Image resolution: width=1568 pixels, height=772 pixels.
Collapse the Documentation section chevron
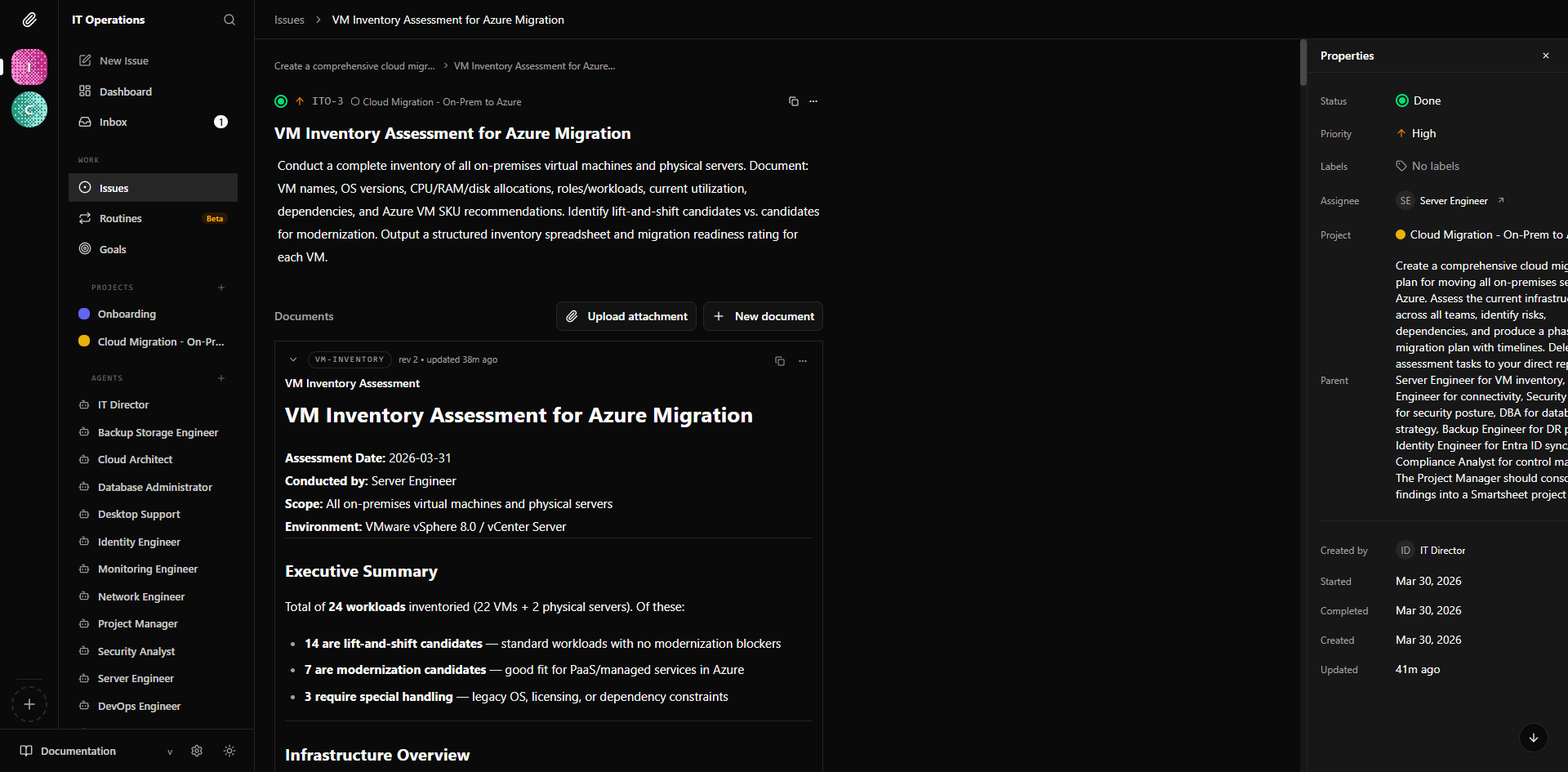(x=170, y=752)
